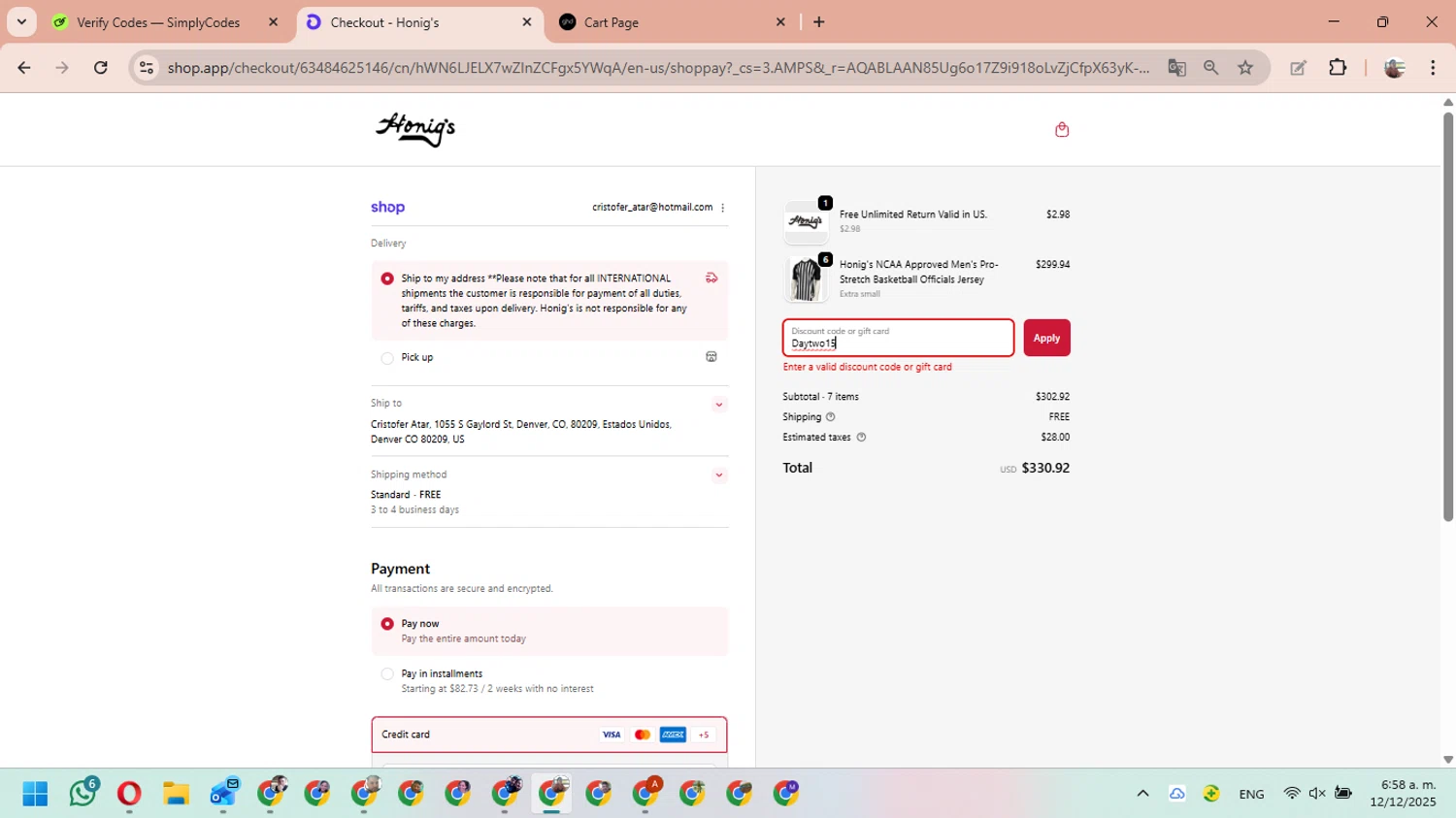Click the page vertical scrollbar
Image resolution: width=1456 pixels, height=818 pixels.
[x=1448, y=317]
